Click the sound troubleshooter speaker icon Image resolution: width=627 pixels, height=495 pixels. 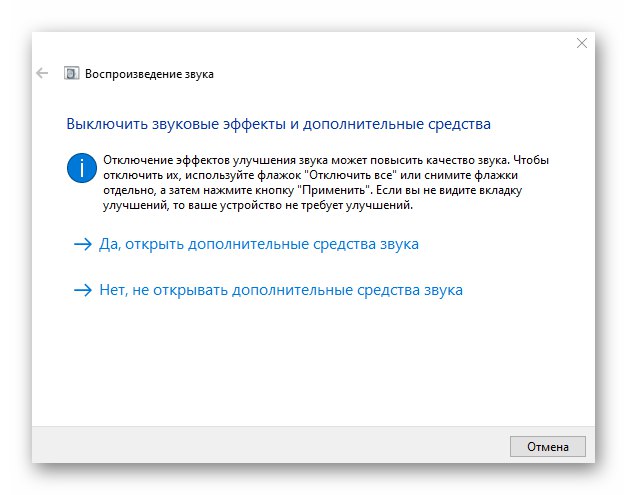tap(72, 74)
